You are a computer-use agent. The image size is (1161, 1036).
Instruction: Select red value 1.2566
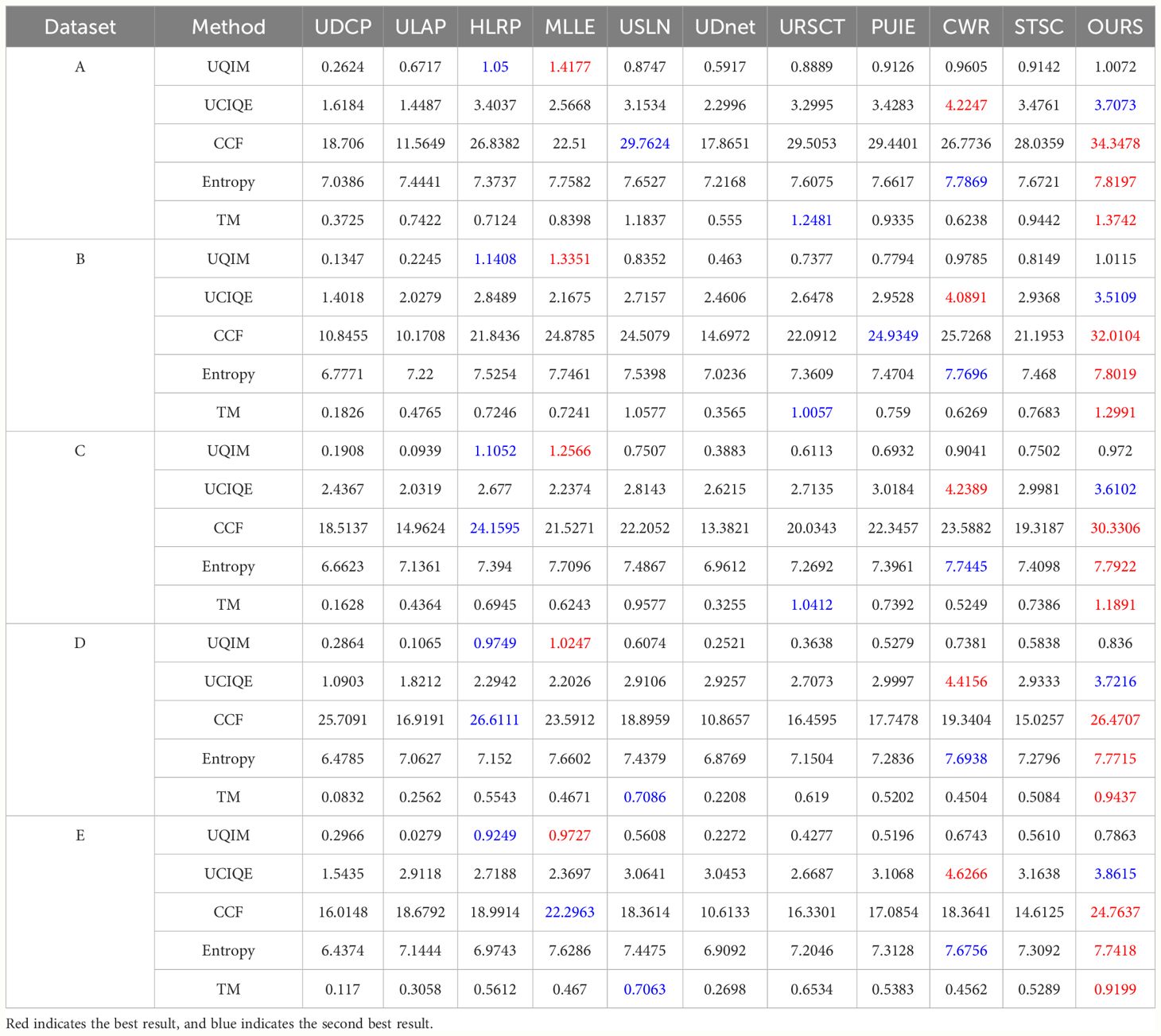569,451
